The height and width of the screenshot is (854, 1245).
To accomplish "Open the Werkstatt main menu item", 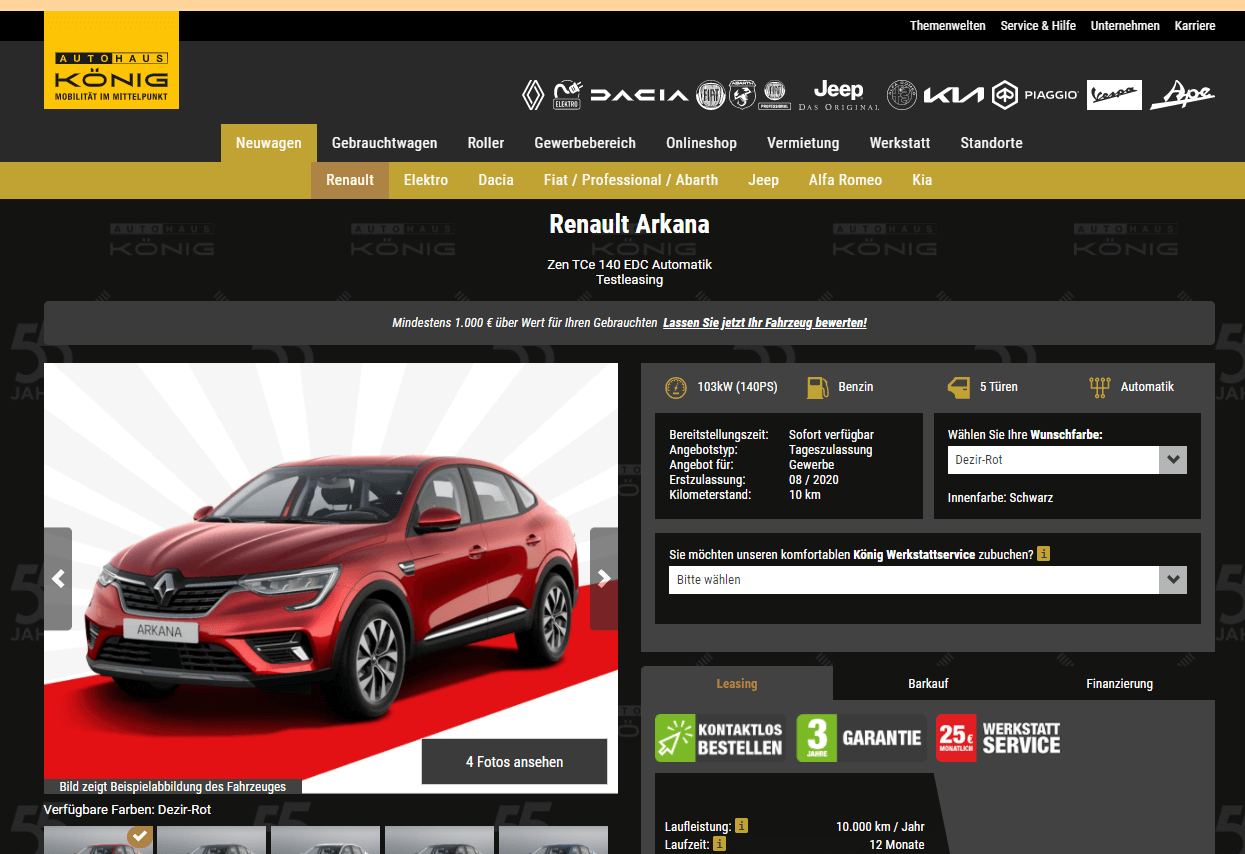I will (900, 143).
